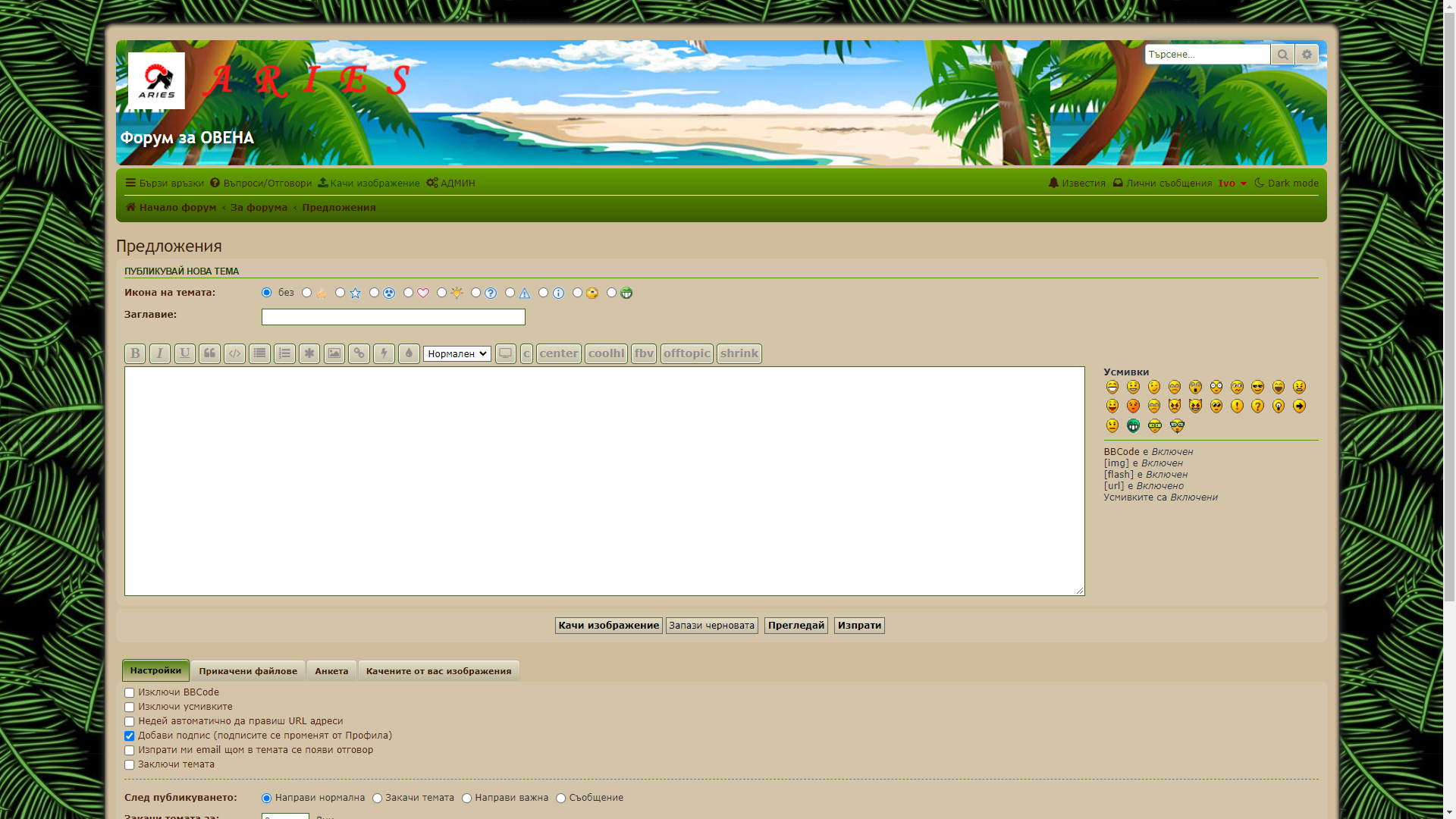
Task: Open the Бързи връзки quick links menu
Action: tap(165, 184)
